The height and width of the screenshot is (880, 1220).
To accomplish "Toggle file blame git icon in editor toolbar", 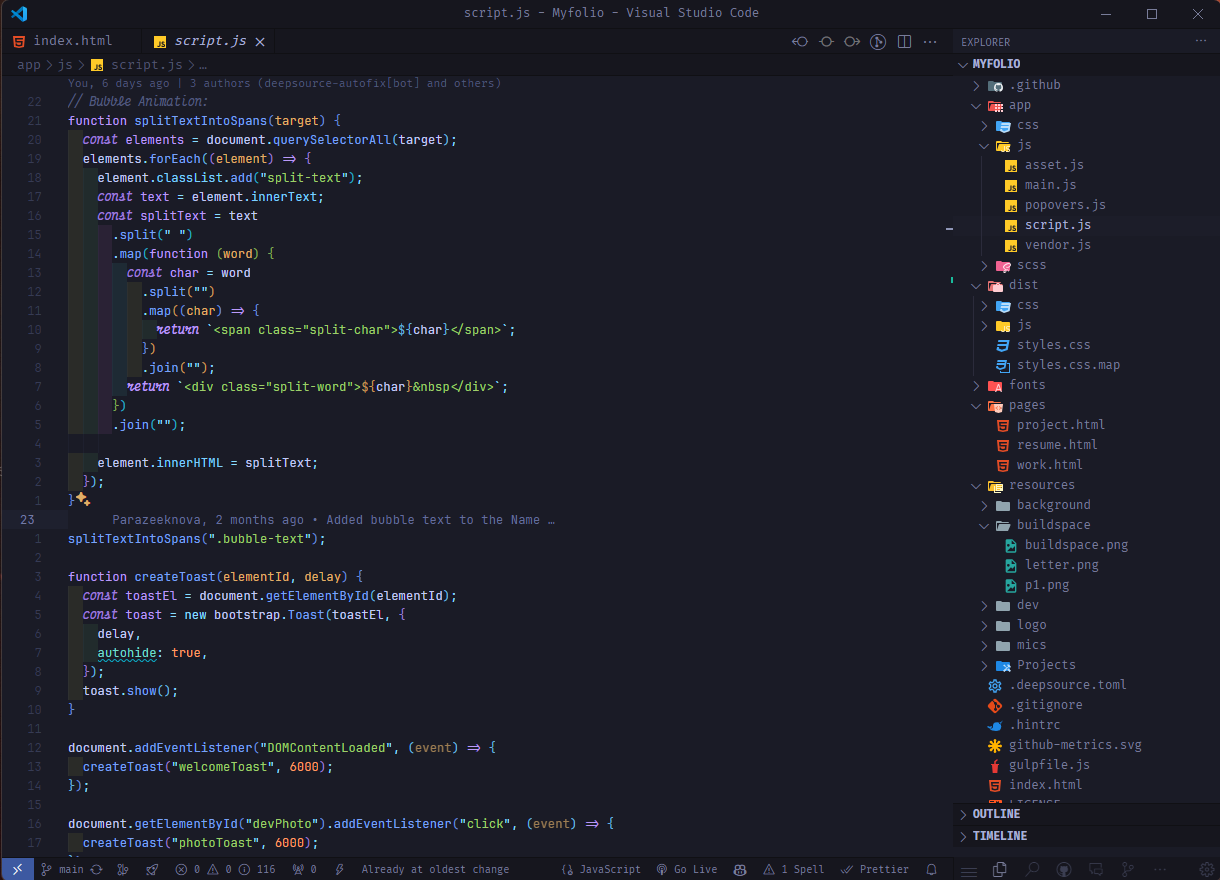I will [877, 42].
